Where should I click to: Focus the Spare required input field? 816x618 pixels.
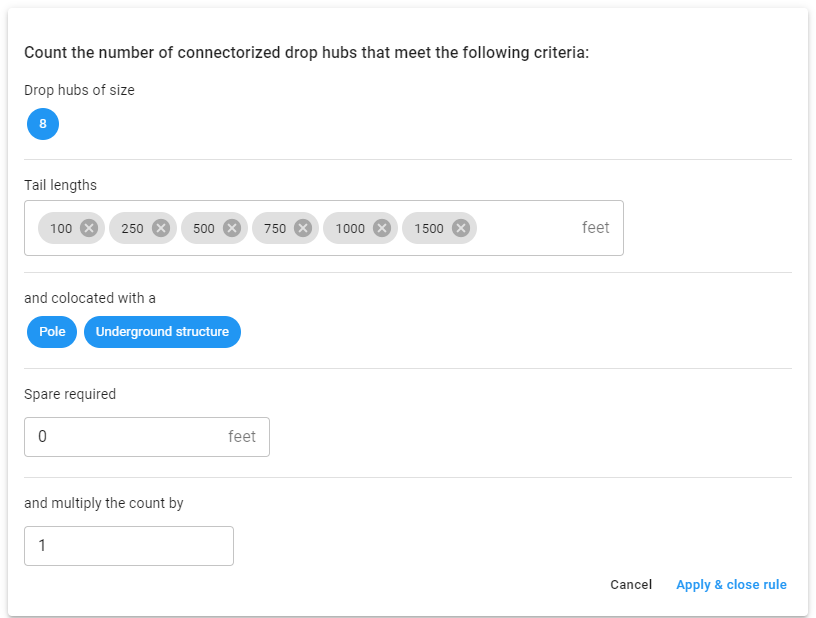(147, 437)
